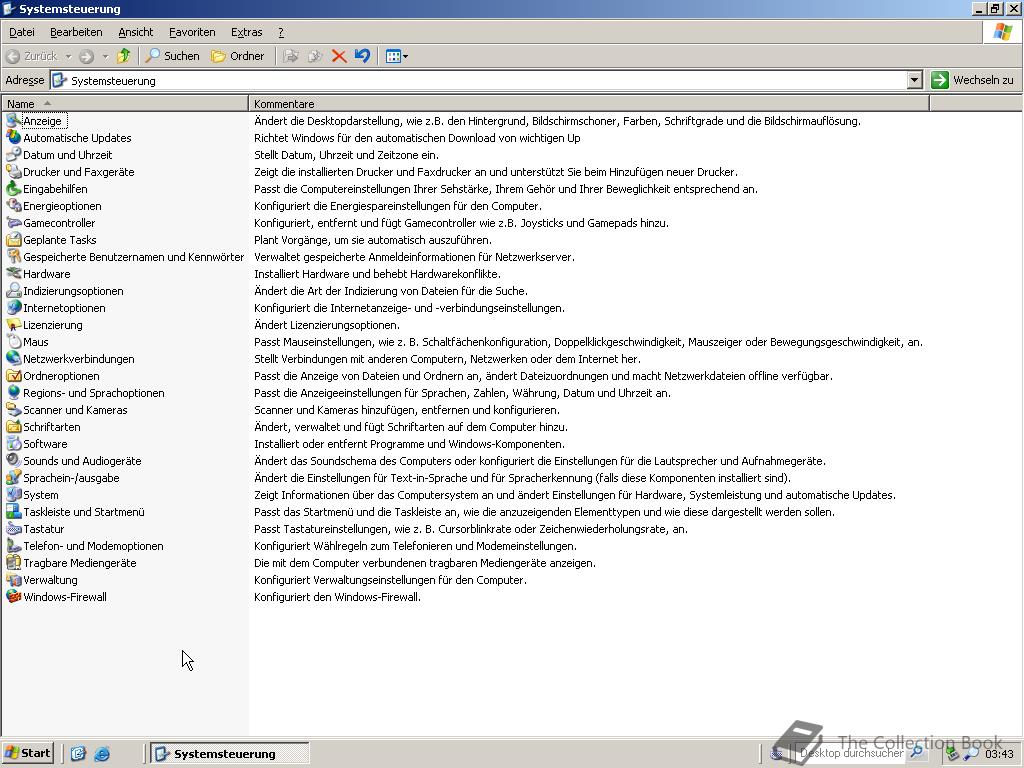Screen dimensions: 1024x768
Task: Open the Extras menu
Action: pos(246,32)
